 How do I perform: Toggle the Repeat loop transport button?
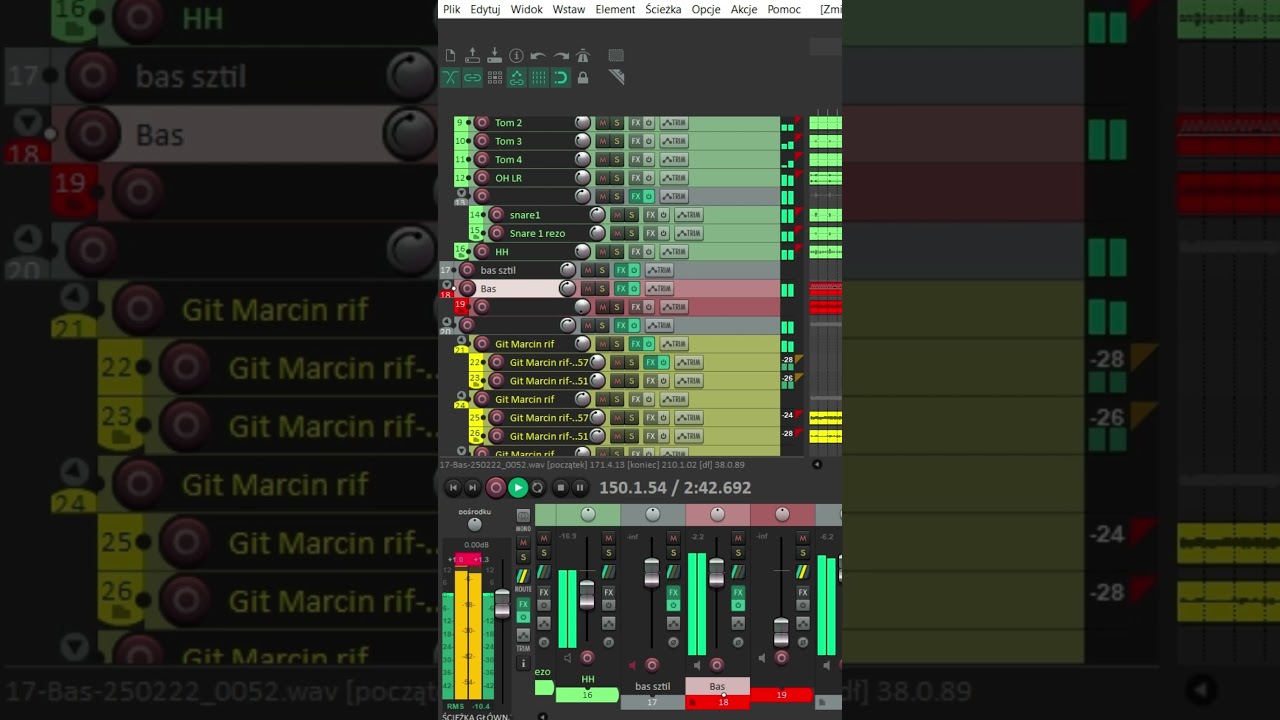538,488
